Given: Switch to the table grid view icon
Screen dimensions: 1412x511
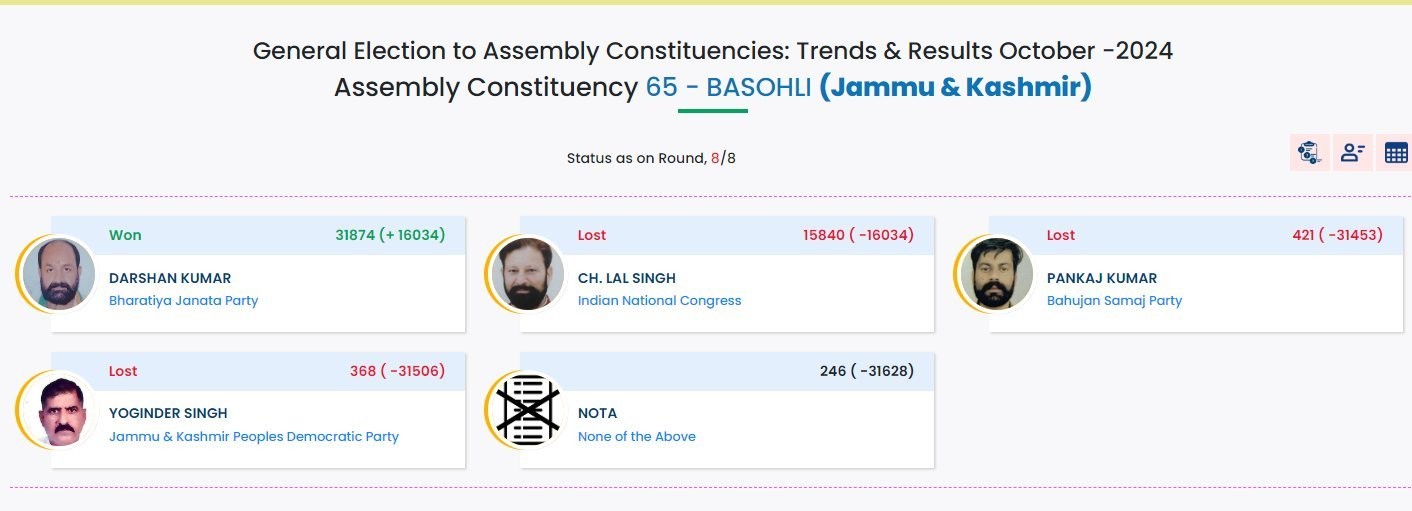Looking at the screenshot, I should (x=1396, y=153).
